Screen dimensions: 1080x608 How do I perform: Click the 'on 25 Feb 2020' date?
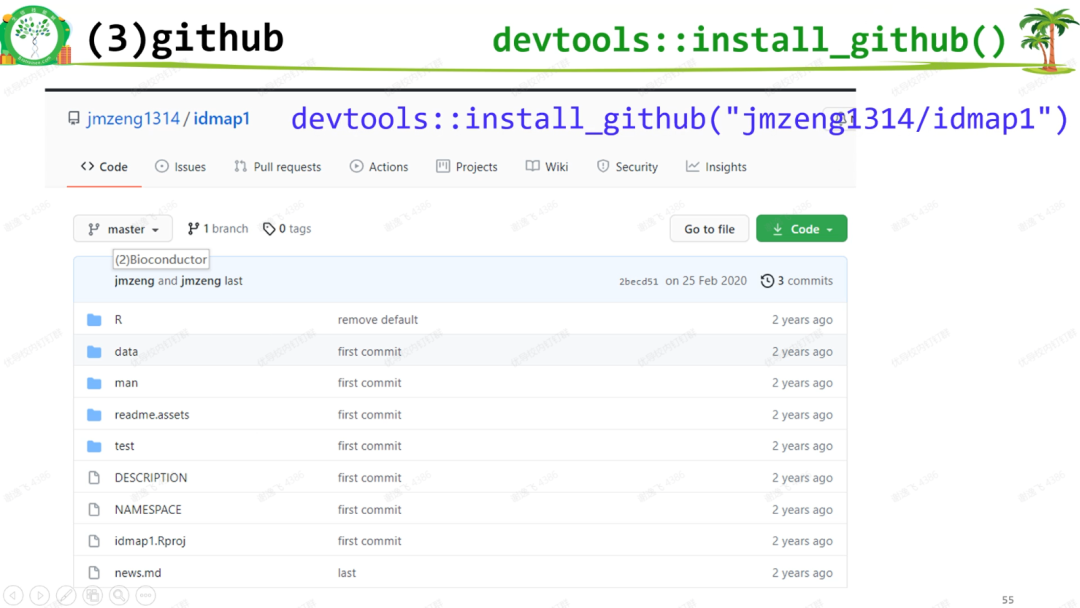[x=706, y=281]
